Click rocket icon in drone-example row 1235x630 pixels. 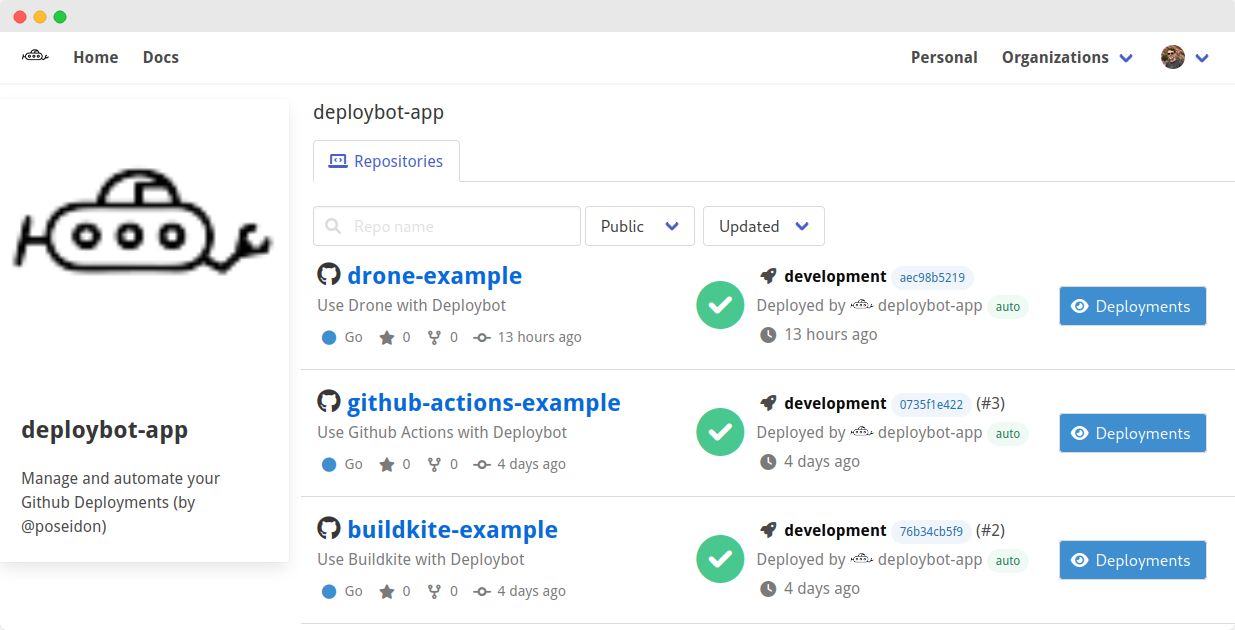coord(768,276)
